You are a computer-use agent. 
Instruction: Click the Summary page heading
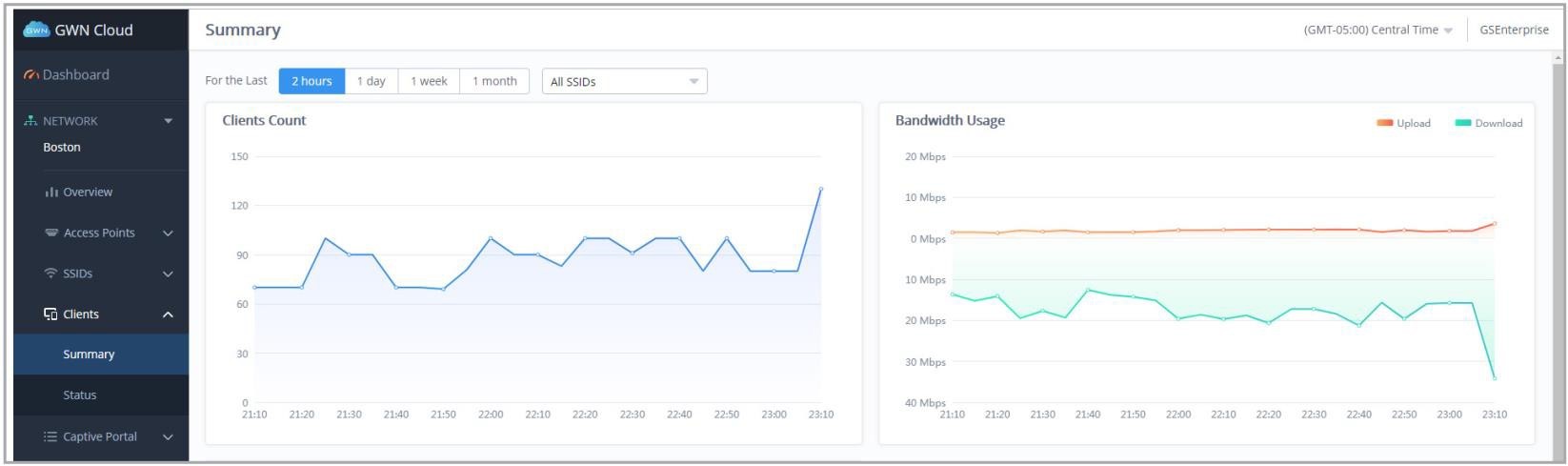[243, 30]
